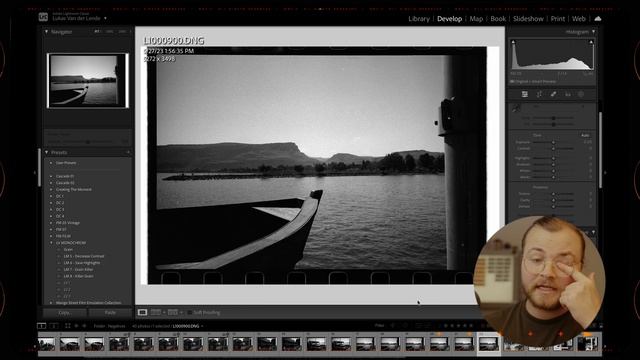The width and height of the screenshot is (640, 360).
Task: Toggle the Soft Proofing checkbox
Action: point(189,313)
